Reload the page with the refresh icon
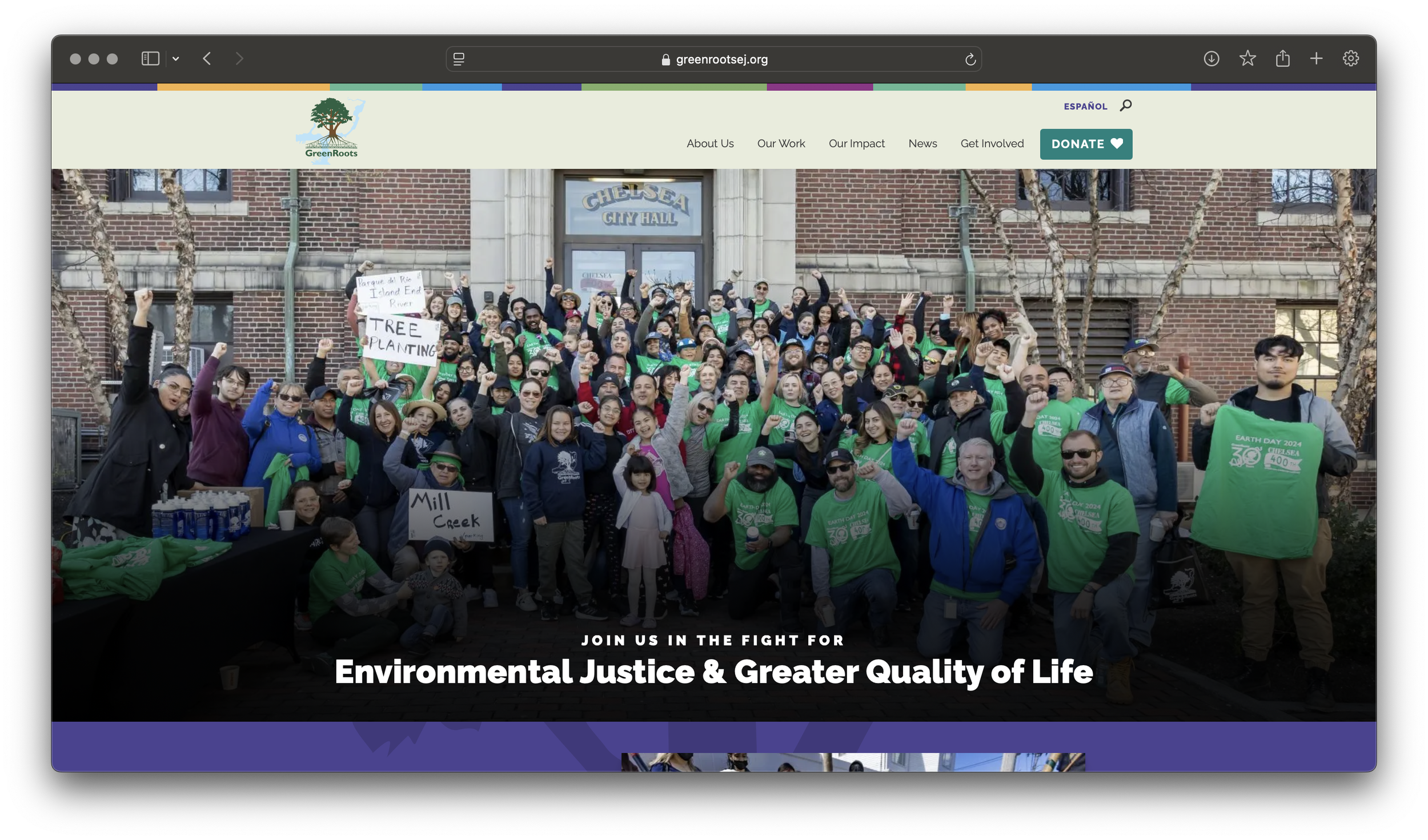The height and width of the screenshot is (840, 1428). click(x=970, y=59)
